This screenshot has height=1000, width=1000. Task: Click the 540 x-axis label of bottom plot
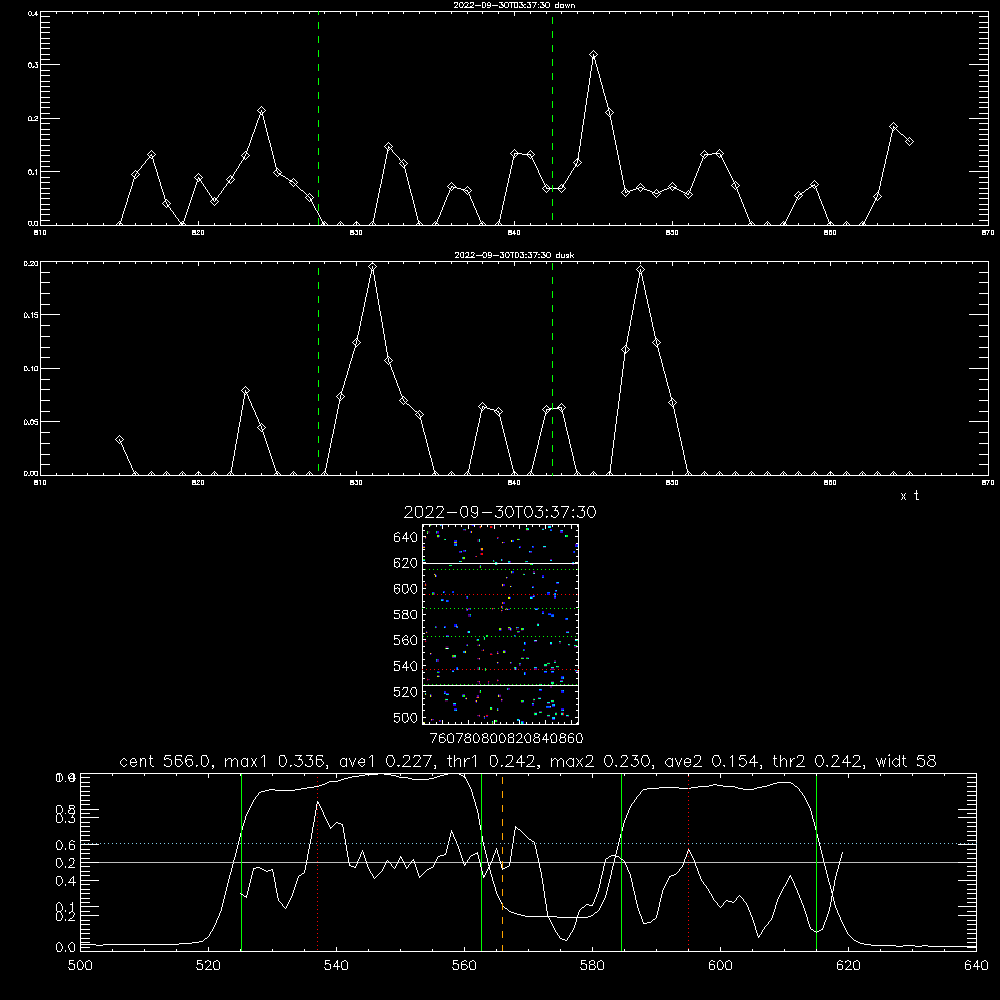click(336, 966)
